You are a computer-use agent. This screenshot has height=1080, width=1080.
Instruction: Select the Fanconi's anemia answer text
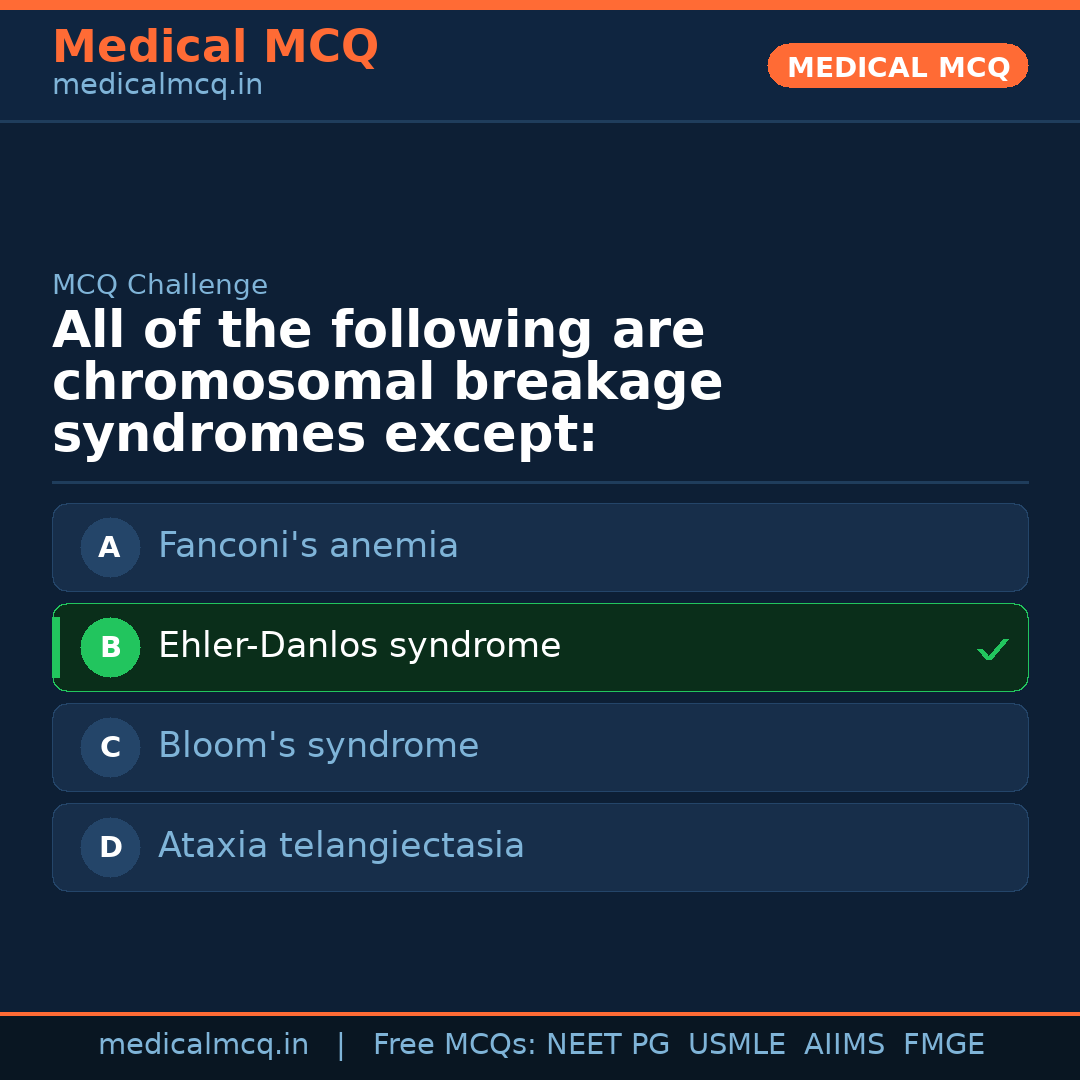pyautogui.click(x=308, y=546)
